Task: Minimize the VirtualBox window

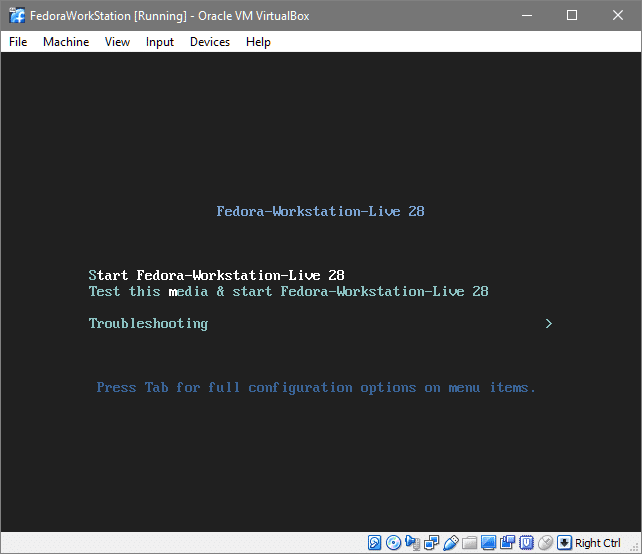Action: (x=527, y=16)
